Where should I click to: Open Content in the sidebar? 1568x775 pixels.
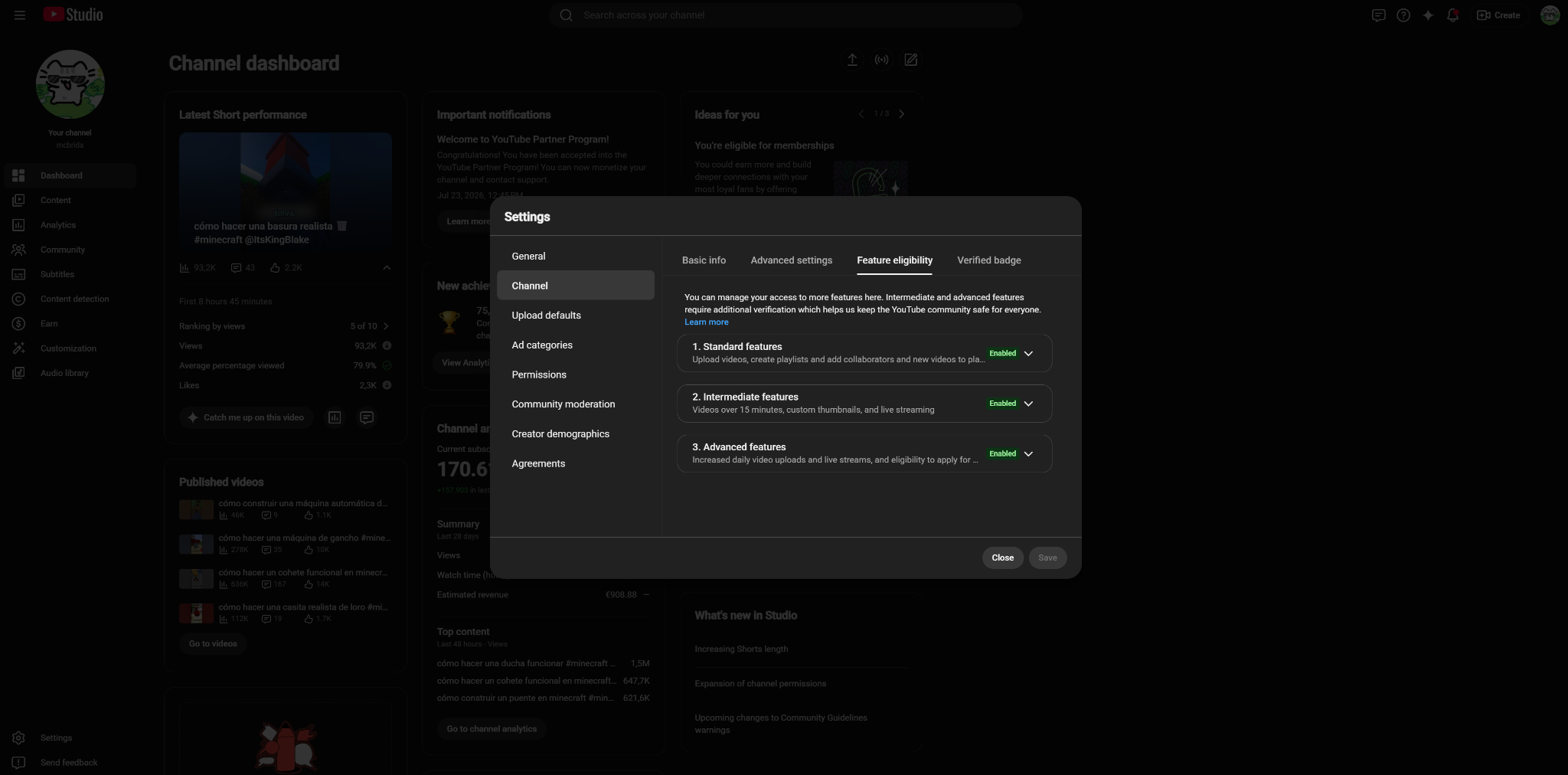click(x=70, y=201)
